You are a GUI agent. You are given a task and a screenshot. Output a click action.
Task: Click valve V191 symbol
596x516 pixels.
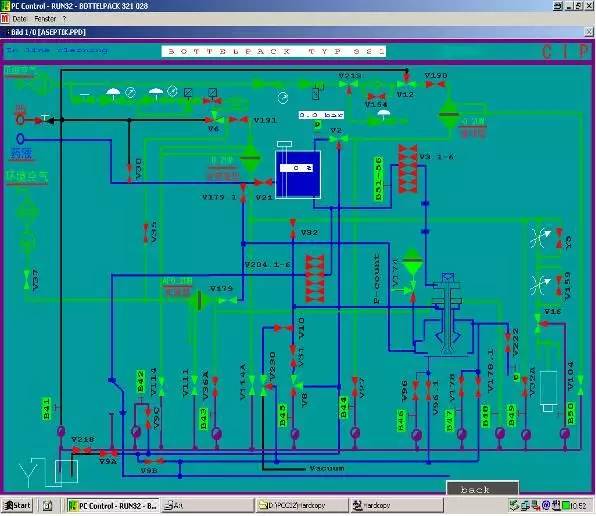[x=239, y=120]
